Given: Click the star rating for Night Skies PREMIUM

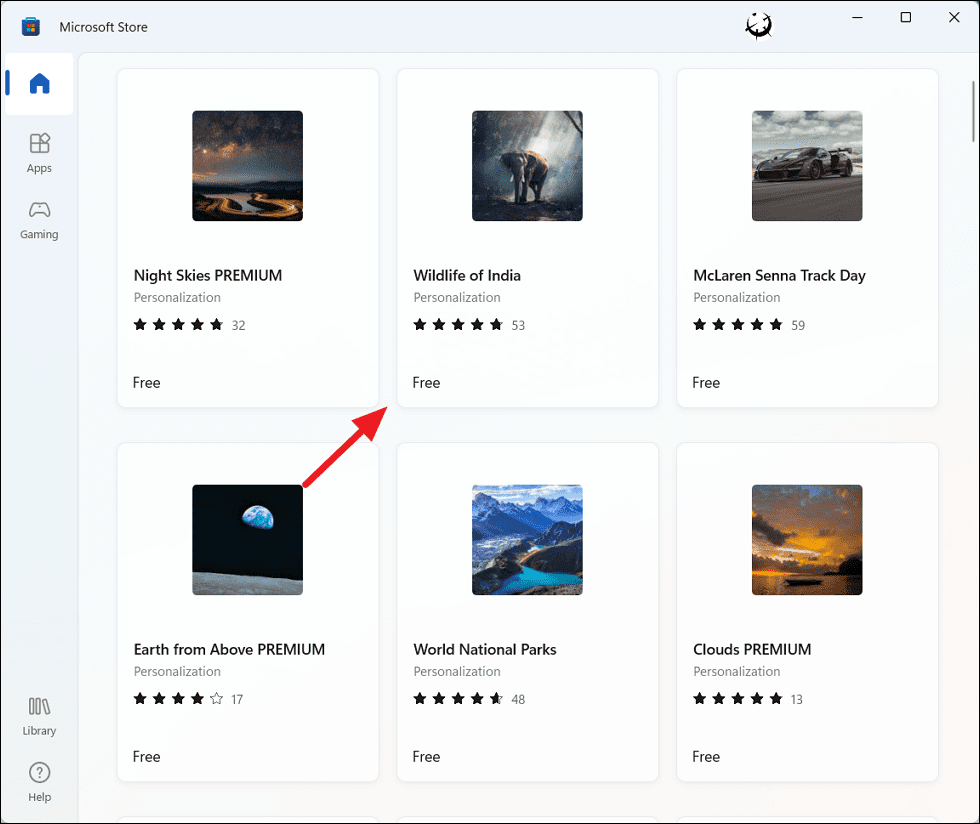Looking at the screenshot, I should coord(178,324).
